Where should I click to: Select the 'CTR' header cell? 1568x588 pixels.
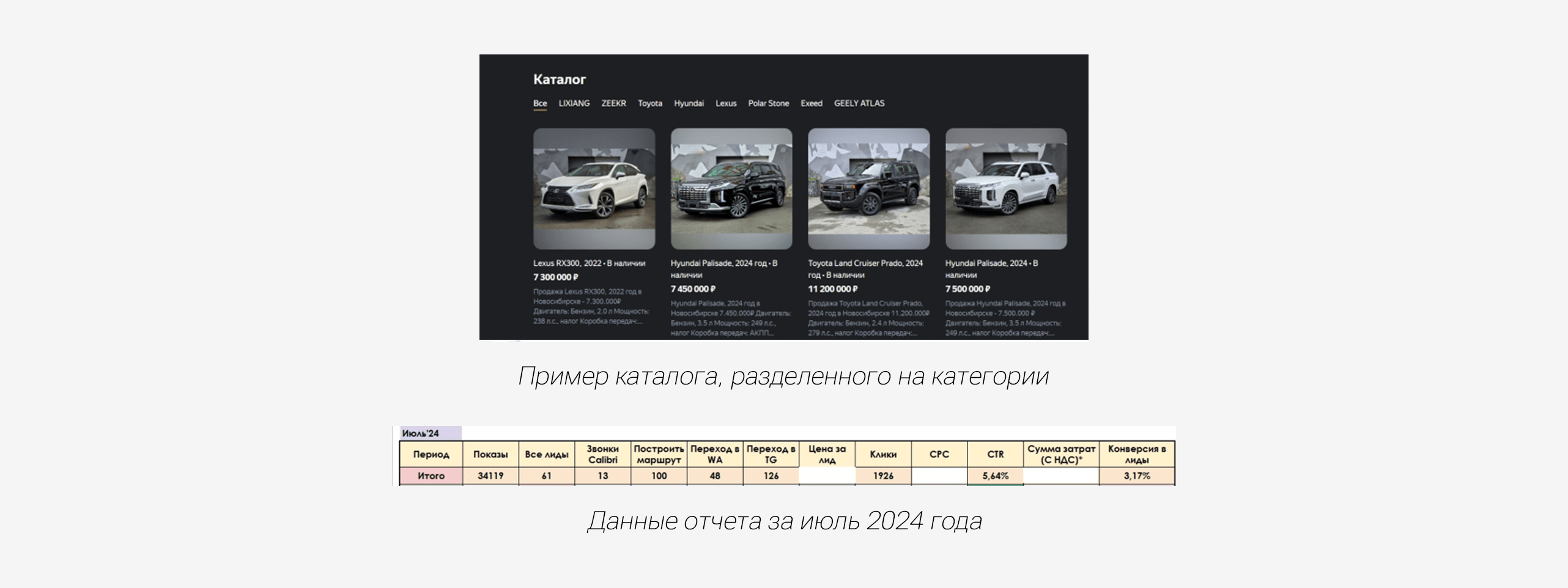point(995,454)
